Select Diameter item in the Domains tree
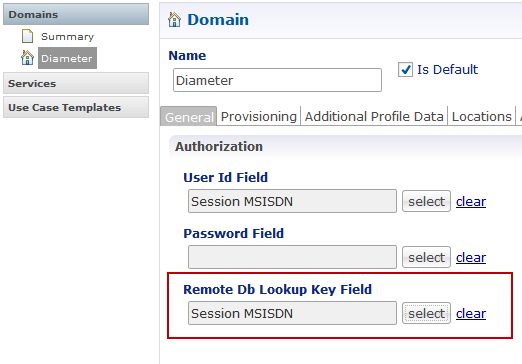The width and height of the screenshot is (522, 364). point(67,58)
